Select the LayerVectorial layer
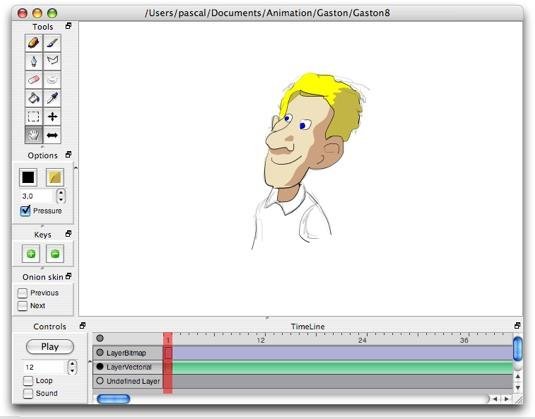This screenshot has height=419, width=535. [x=128, y=367]
